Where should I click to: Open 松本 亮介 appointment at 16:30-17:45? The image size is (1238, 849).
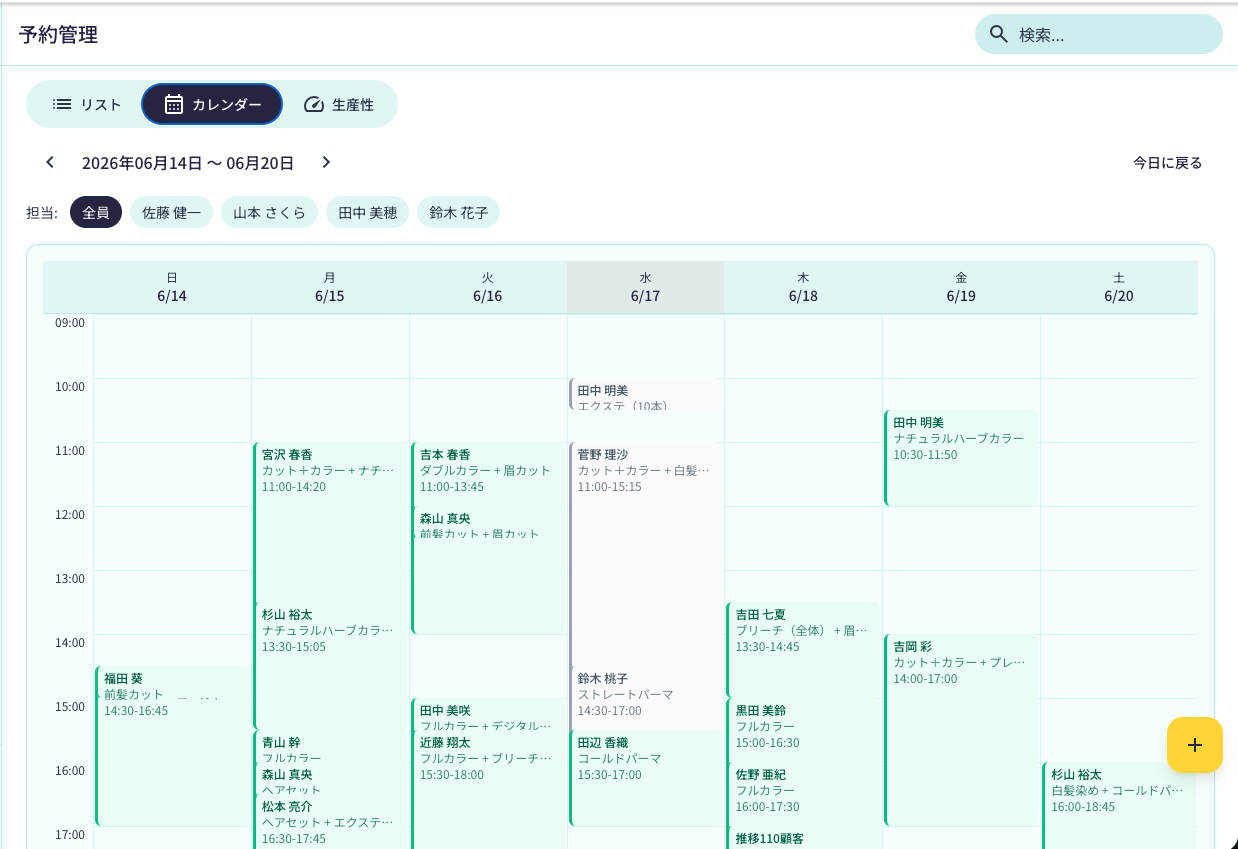pyautogui.click(x=330, y=822)
